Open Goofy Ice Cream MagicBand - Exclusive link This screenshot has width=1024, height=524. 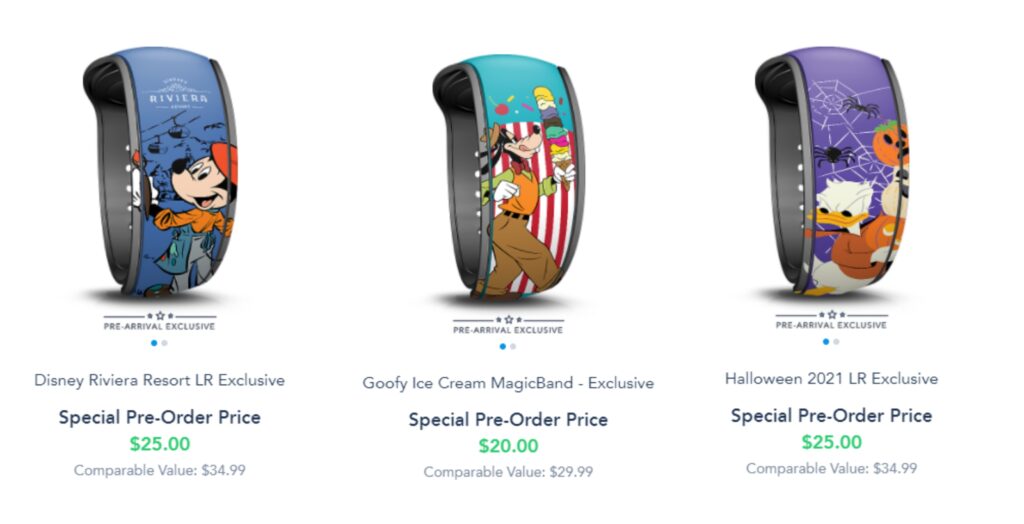click(x=508, y=383)
